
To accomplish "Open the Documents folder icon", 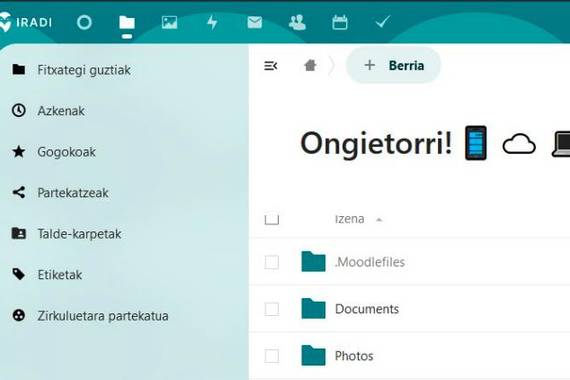I will click(x=313, y=308).
